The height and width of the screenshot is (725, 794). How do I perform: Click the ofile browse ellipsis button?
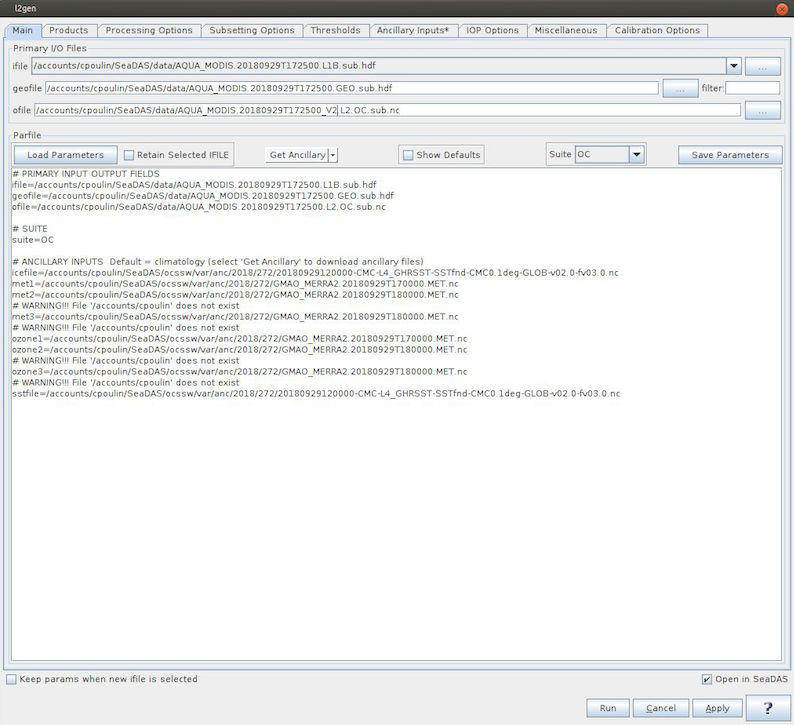(763, 110)
